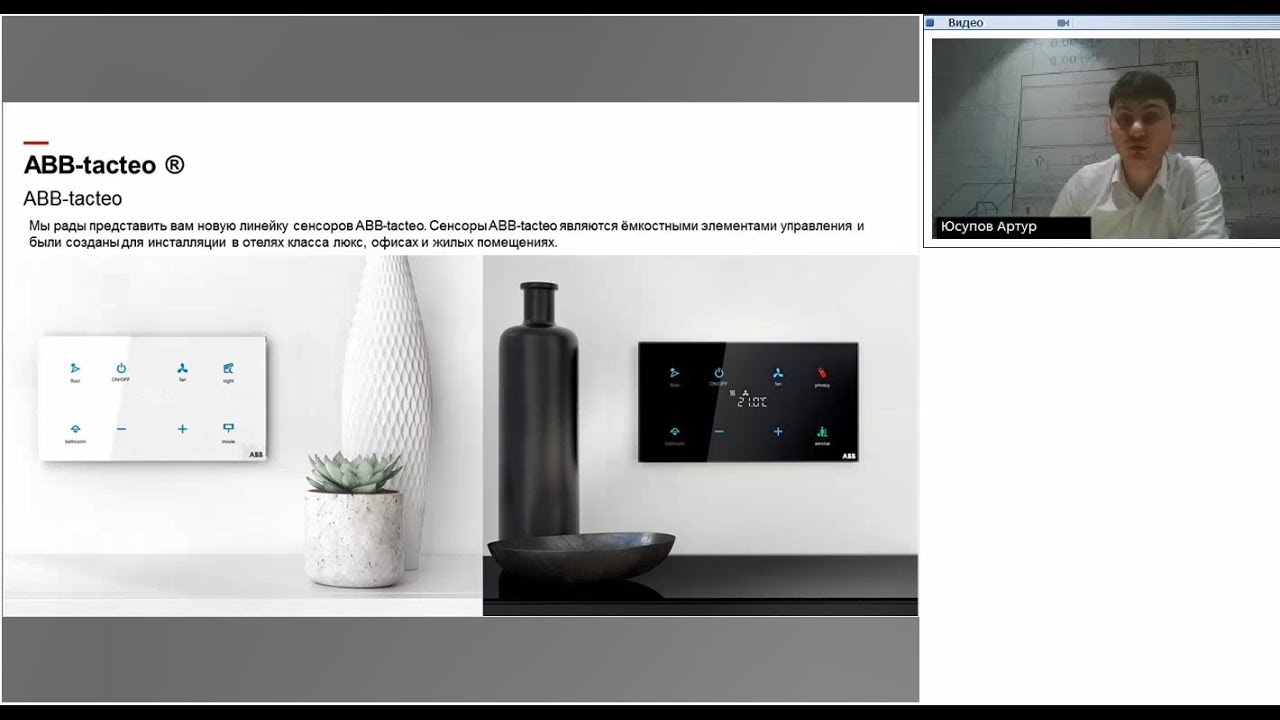Click the presenter webcam video feed
Viewport: 1280px width, 720px height.
[1106, 138]
